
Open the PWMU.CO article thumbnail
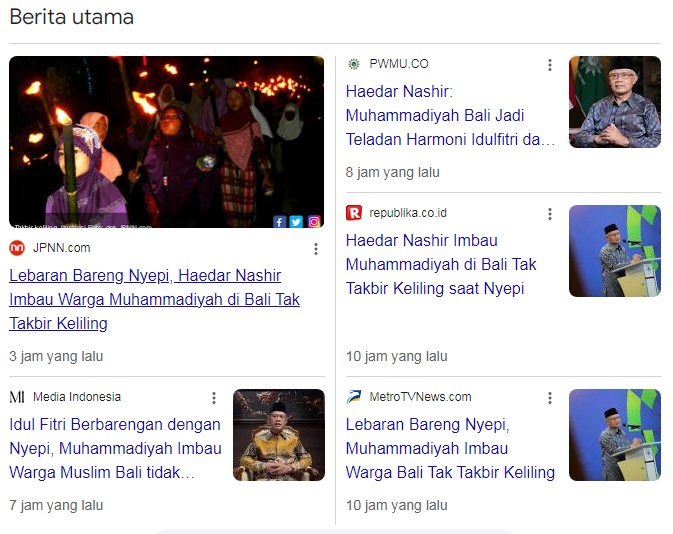[615, 102]
